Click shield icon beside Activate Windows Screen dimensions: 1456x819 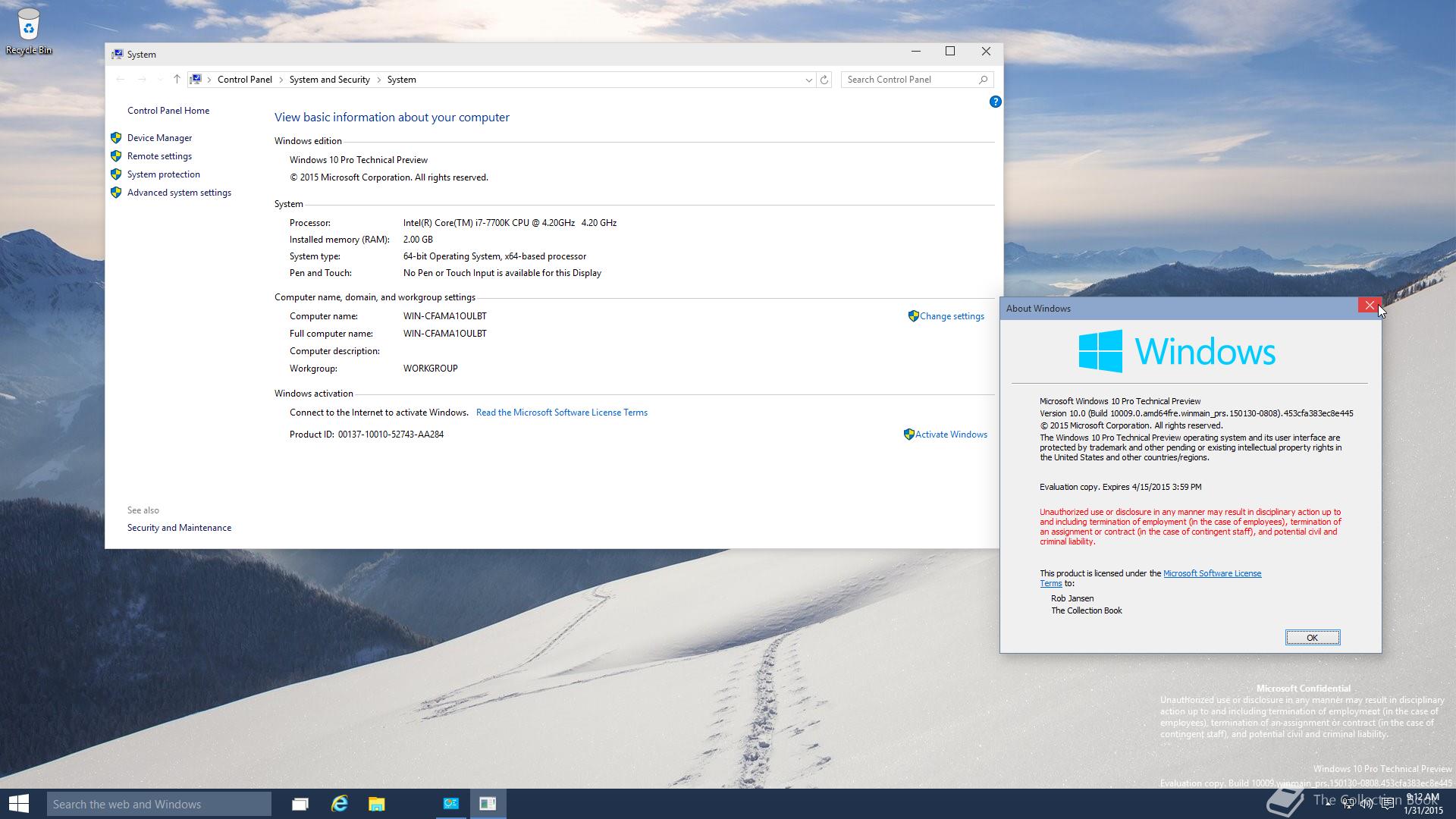point(908,435)
